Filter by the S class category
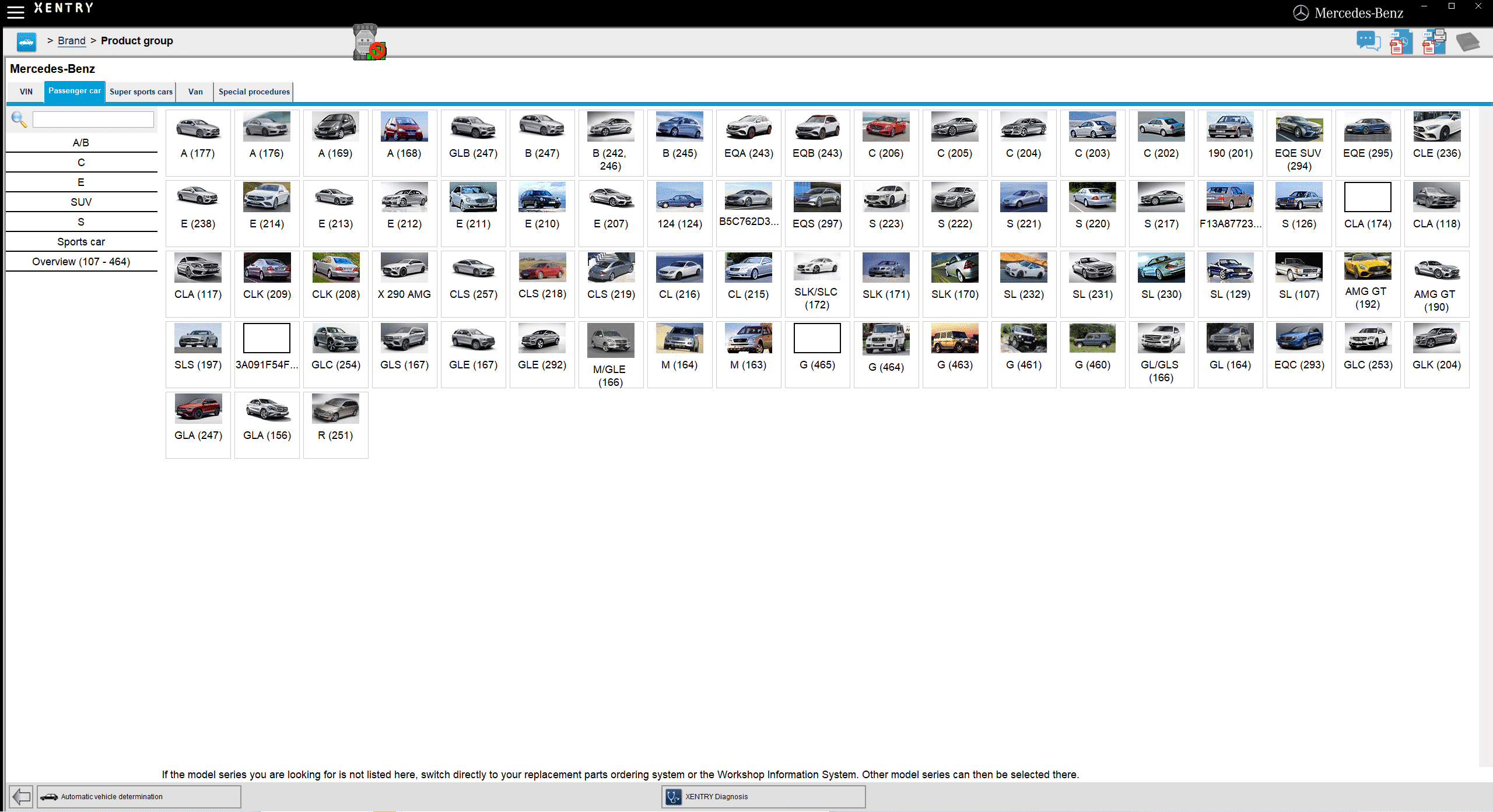The image size is (1493, 812). pyautogui.click(x=82, y=222)
